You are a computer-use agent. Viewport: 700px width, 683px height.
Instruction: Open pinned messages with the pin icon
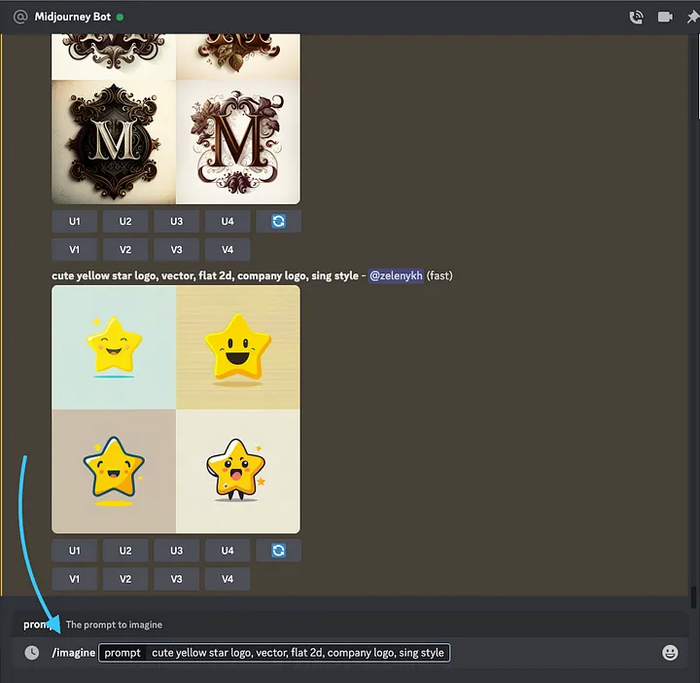(693, 17)
